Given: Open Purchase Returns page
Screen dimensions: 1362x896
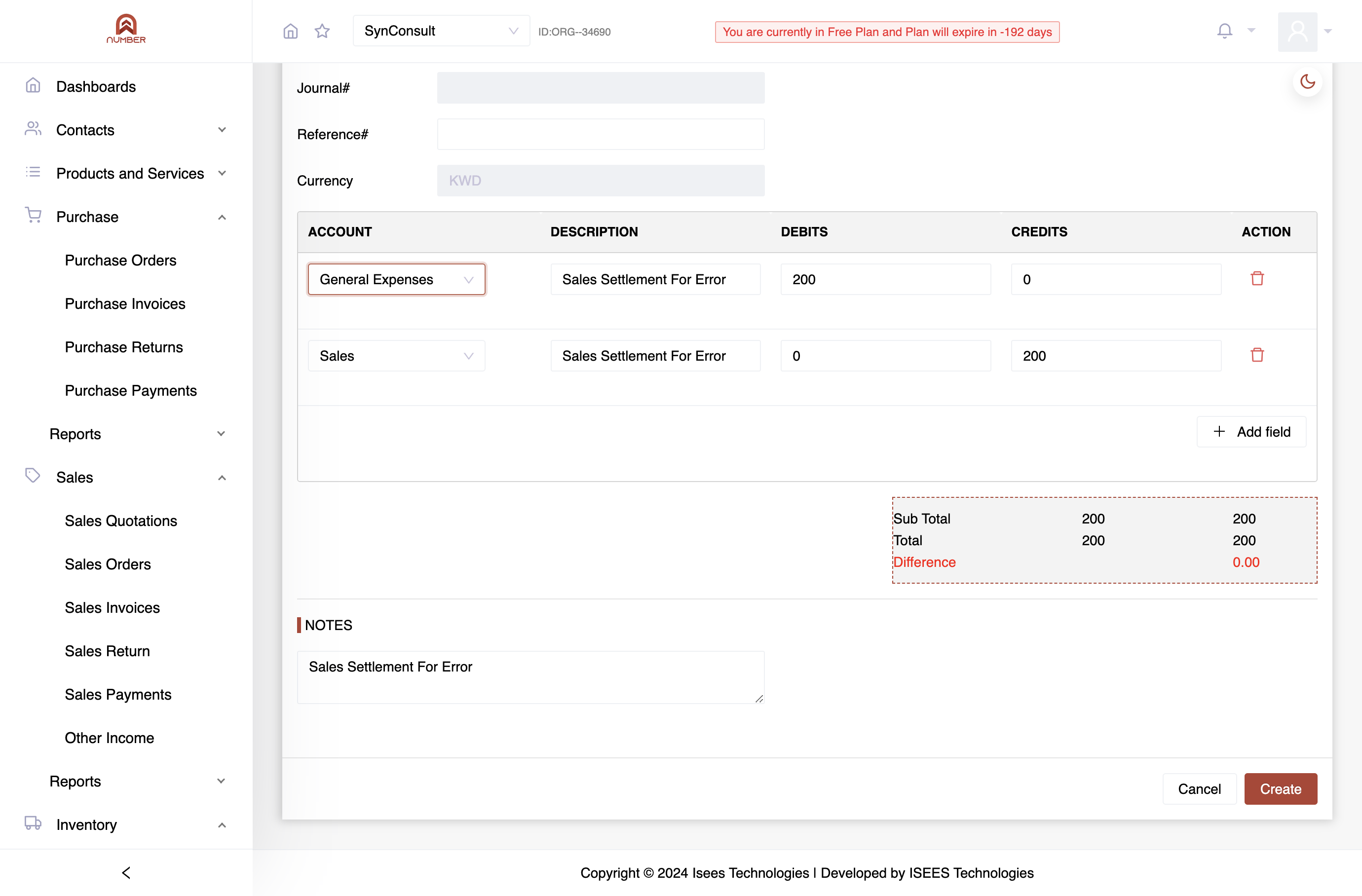Looking at the screenshot, I should point(123,347).
